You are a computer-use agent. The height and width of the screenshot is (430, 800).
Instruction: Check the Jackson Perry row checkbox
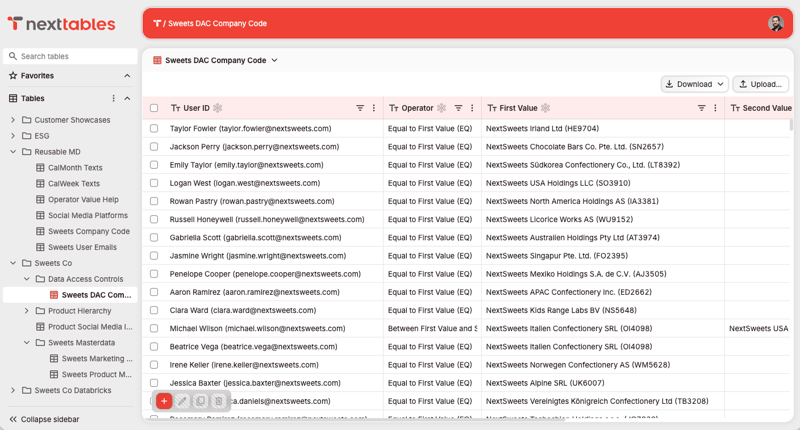tap(154, 147)
